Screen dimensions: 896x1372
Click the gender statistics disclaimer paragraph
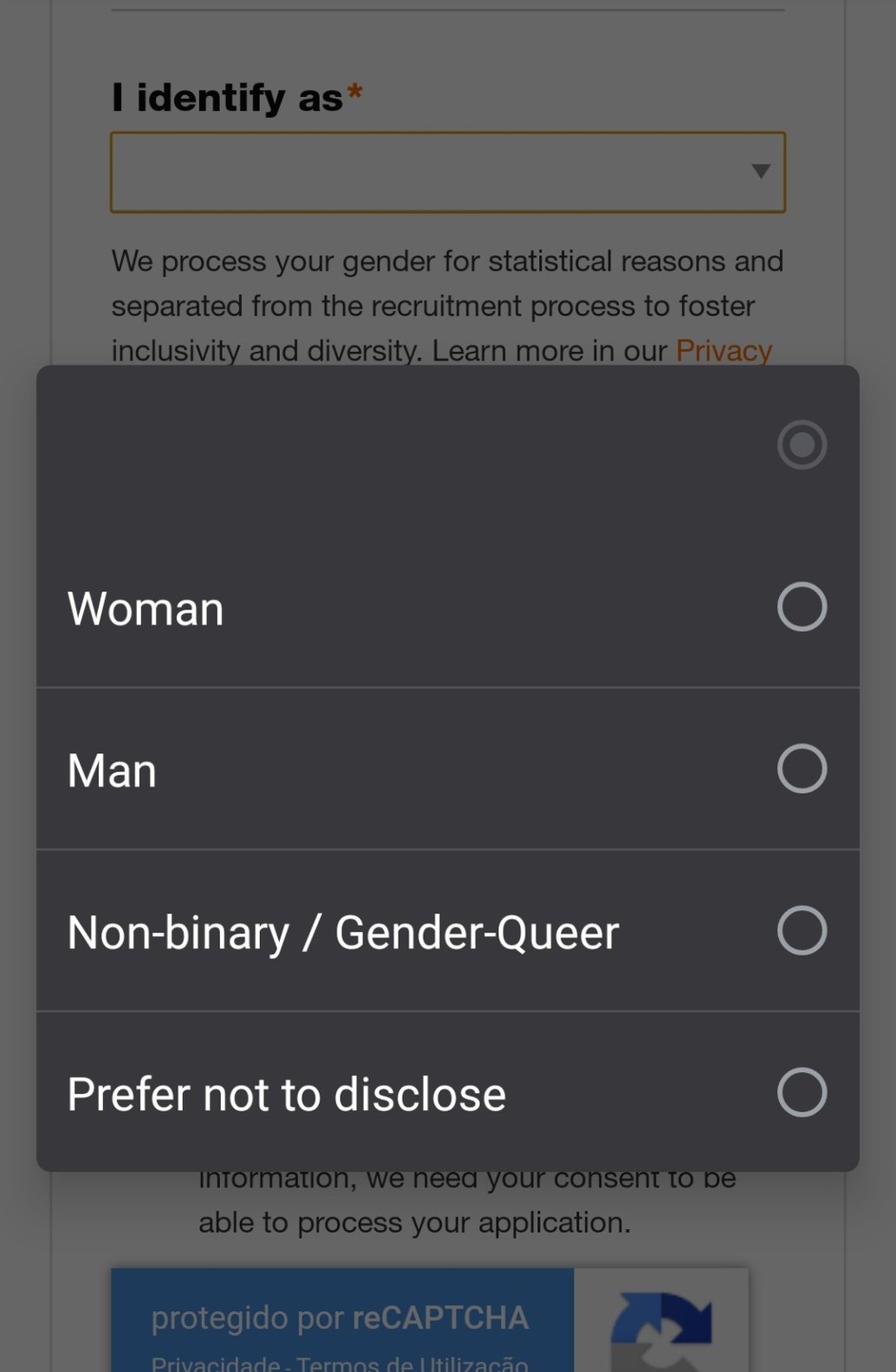446,305
